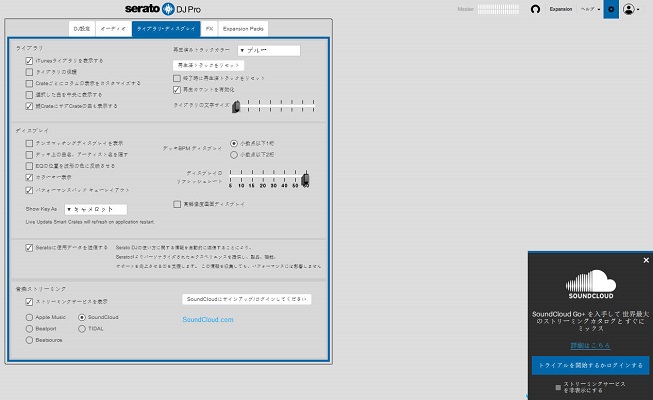Screen dimensions: 653x400
Task: Enable per-Crate column customization checkbox
Action: (29, 83)
